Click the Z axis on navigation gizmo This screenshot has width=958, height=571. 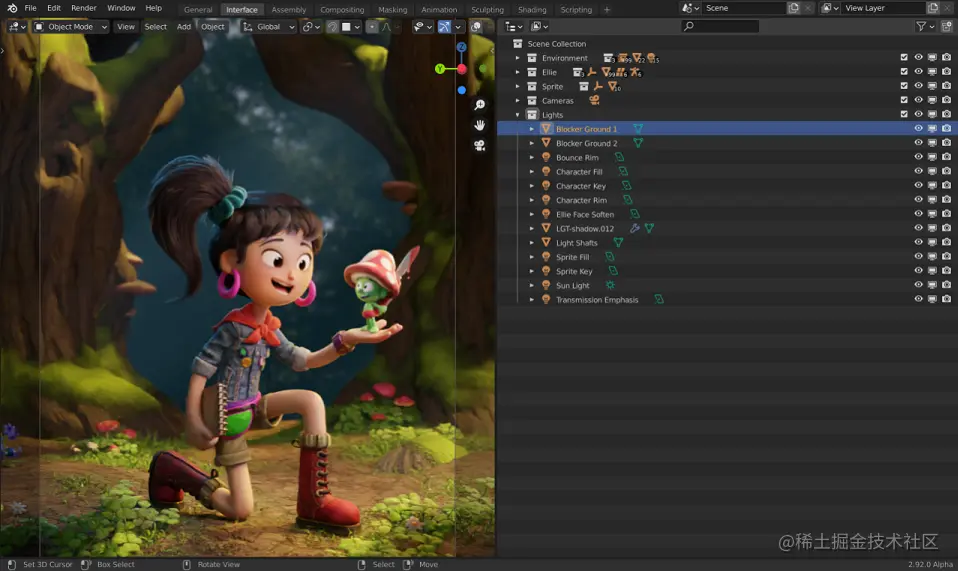[461, 47]
